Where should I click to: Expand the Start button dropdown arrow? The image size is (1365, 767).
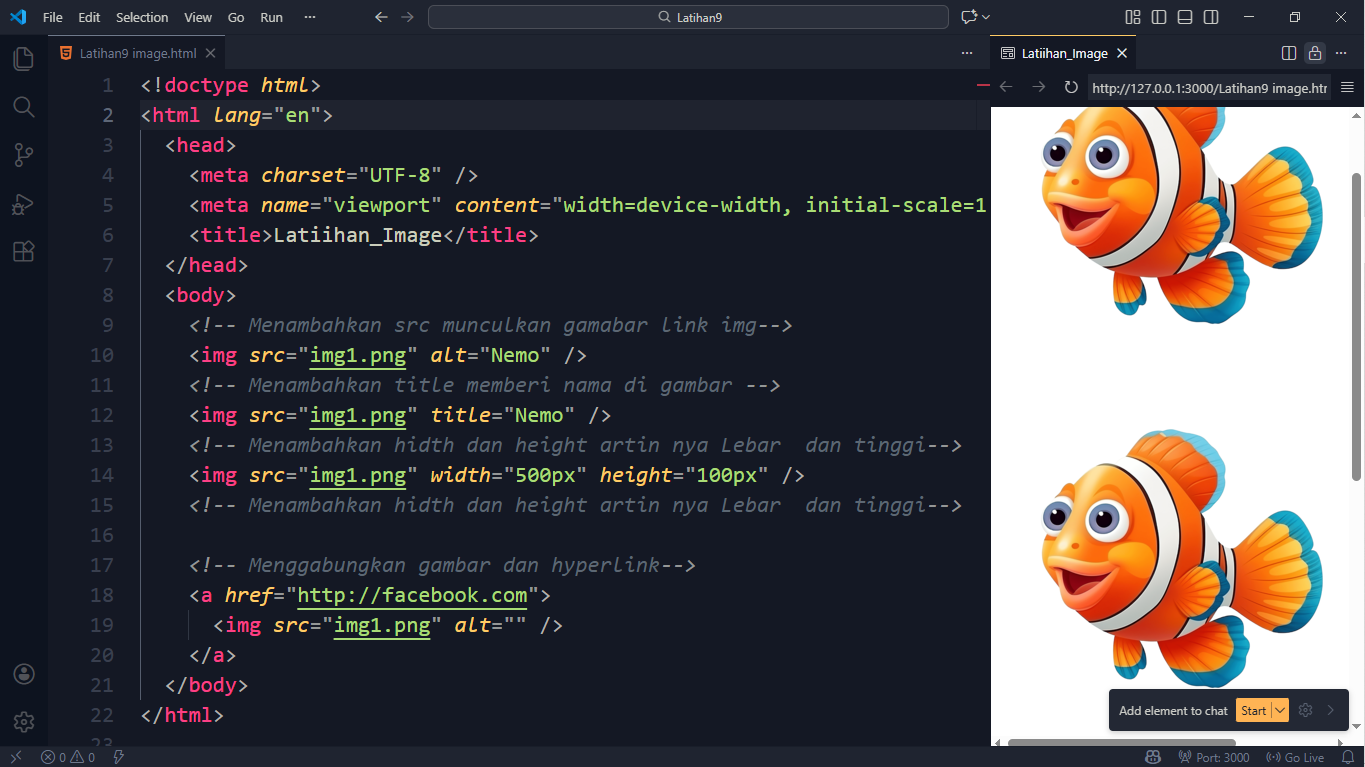point(1280,710)
